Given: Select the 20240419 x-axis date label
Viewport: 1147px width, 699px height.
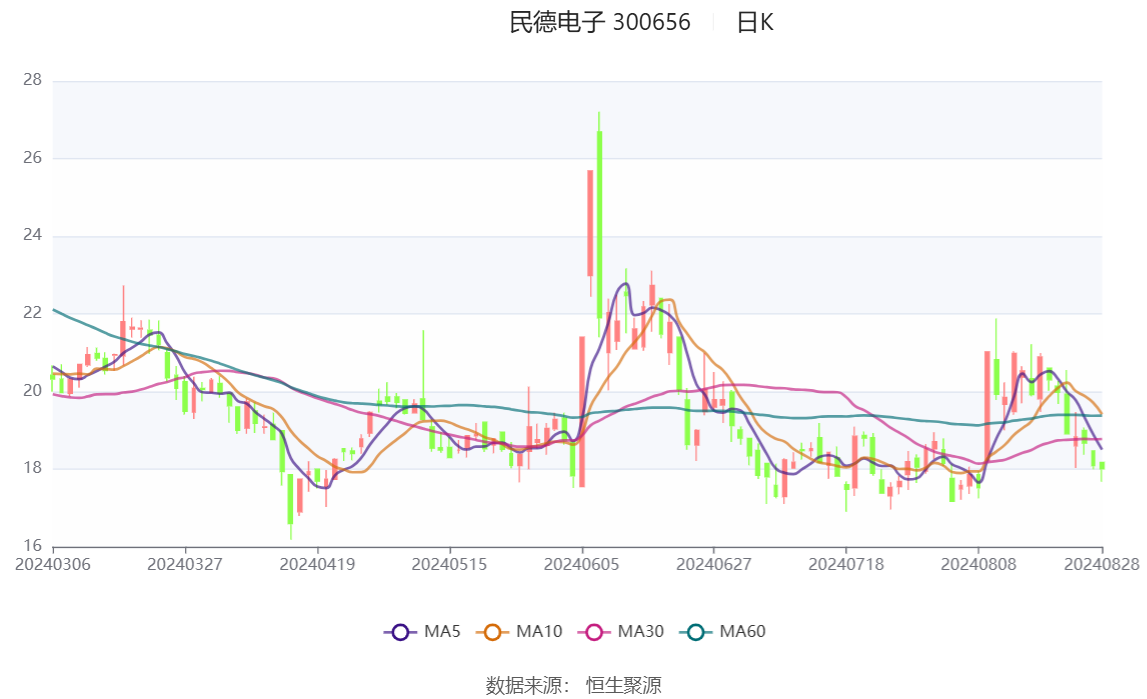Looking at the screenshot, I should [317, 564].
